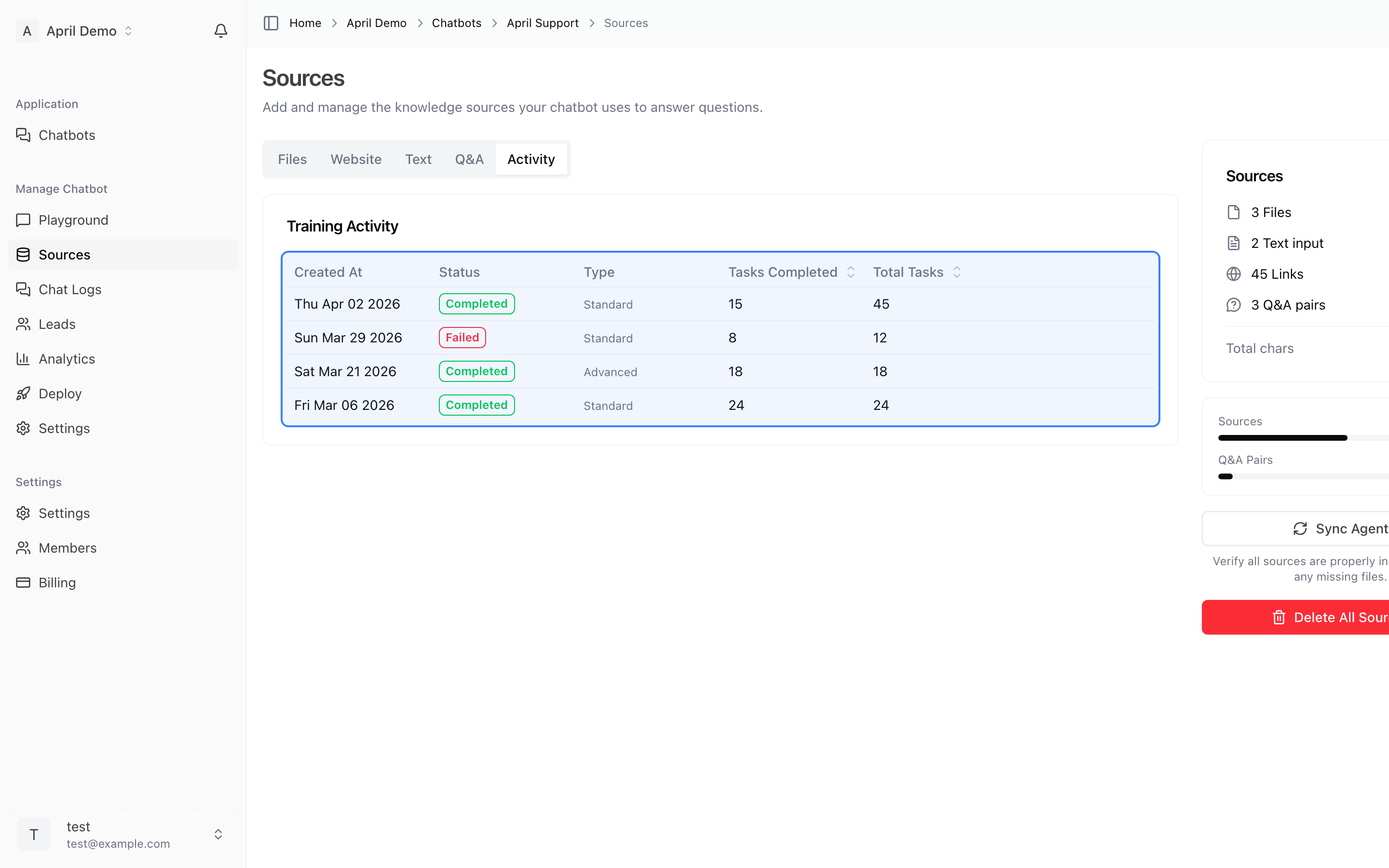The width and height of the screenshot is (1389, 868).
Task: Select the Activity tab
Action: [531, 159]
